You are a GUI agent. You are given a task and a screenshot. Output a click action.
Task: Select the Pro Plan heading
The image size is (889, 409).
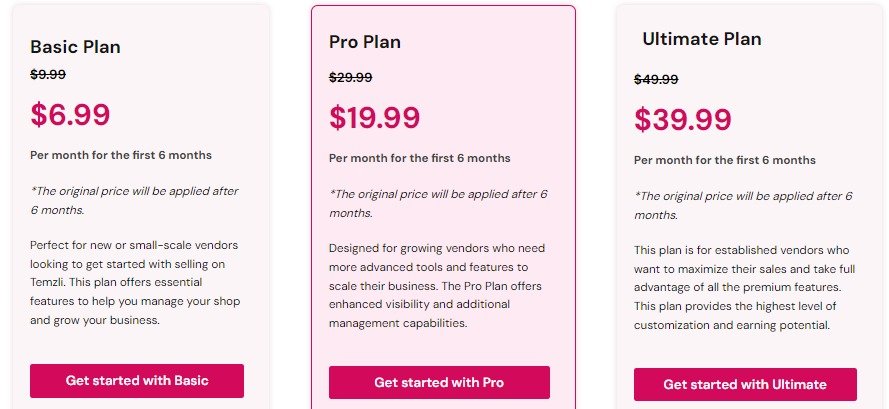click(x=365, y=41)
